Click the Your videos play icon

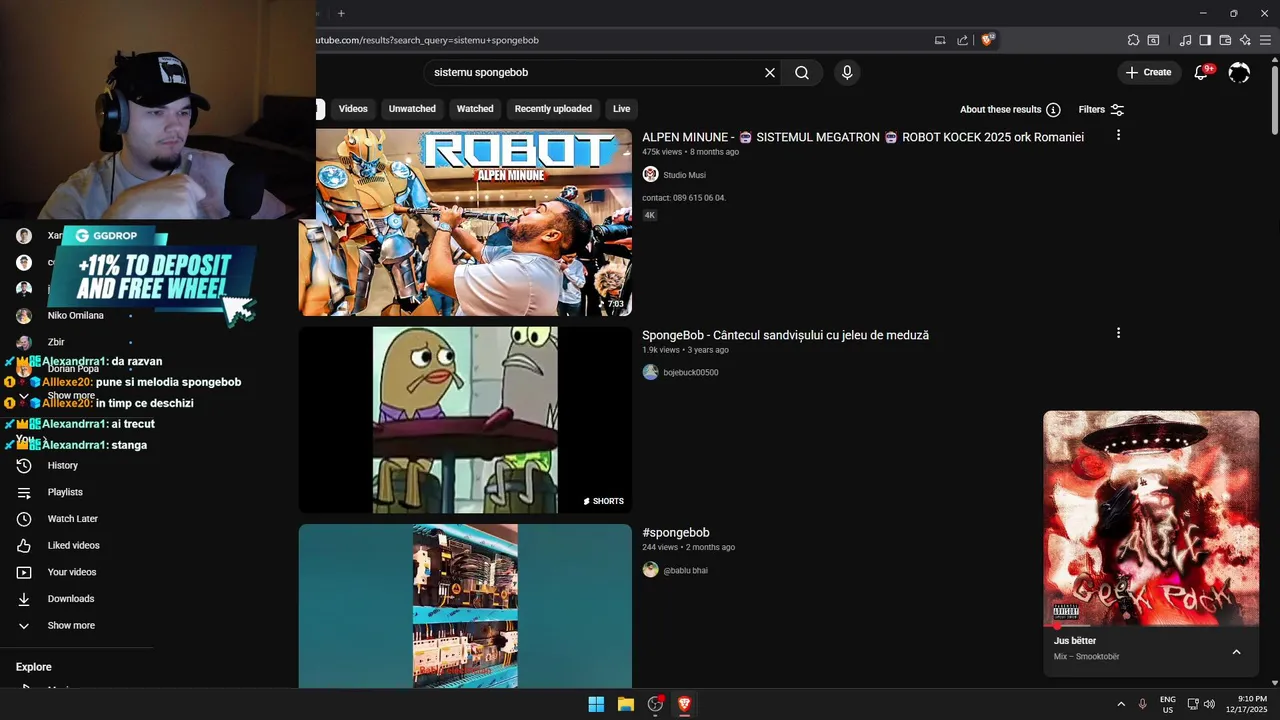click(24, 572)
